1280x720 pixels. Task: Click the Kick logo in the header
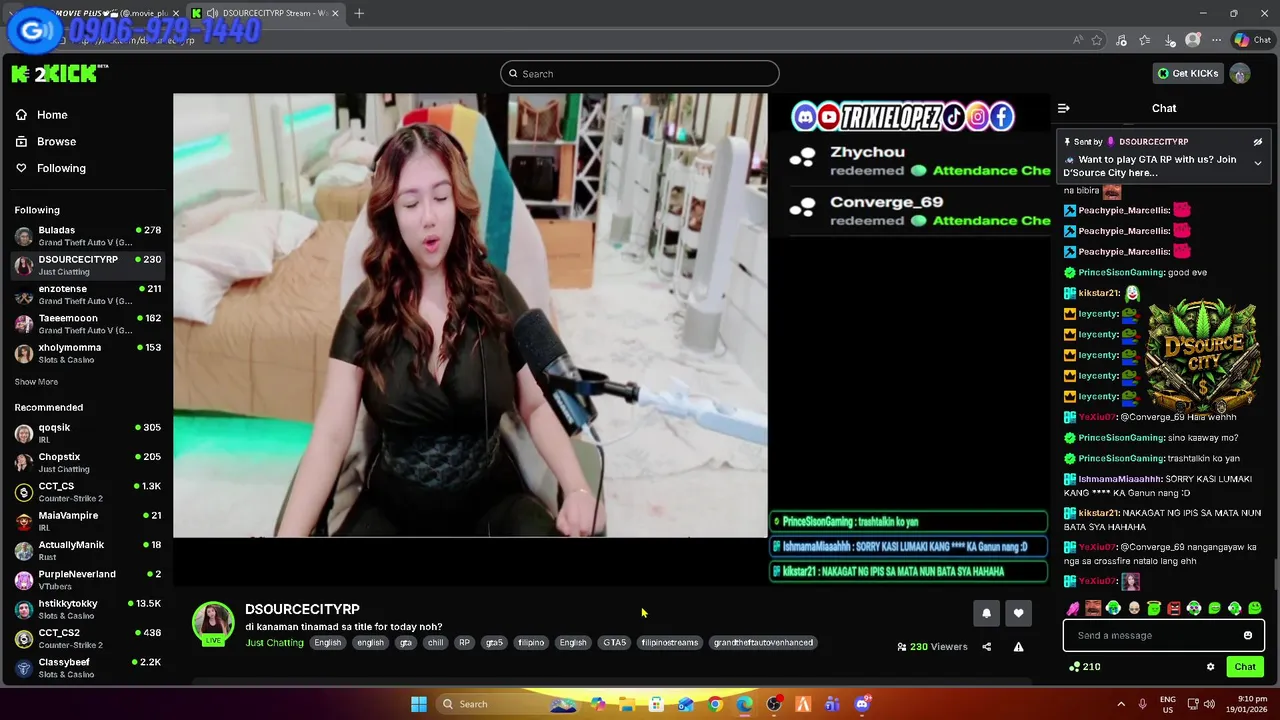(x=60, y=73)
